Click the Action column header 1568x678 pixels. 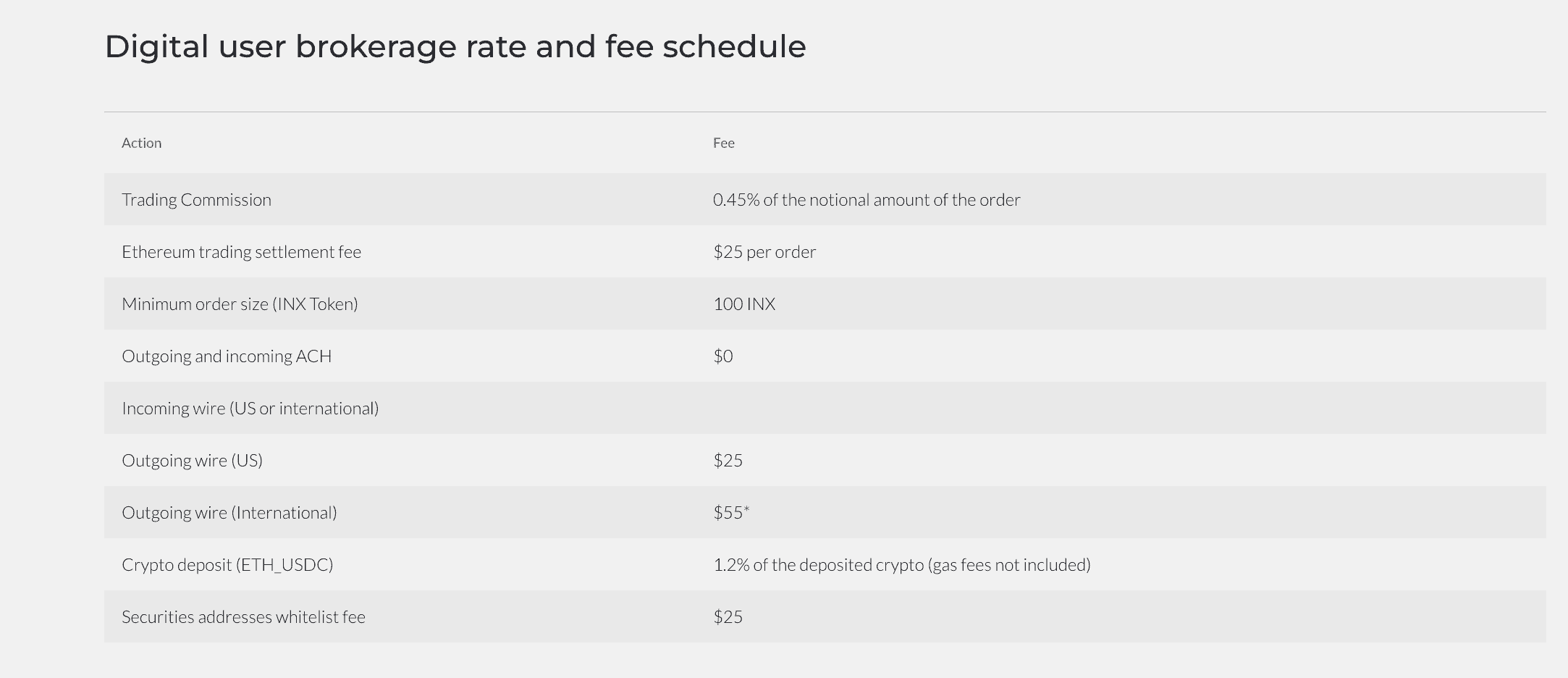142,143
